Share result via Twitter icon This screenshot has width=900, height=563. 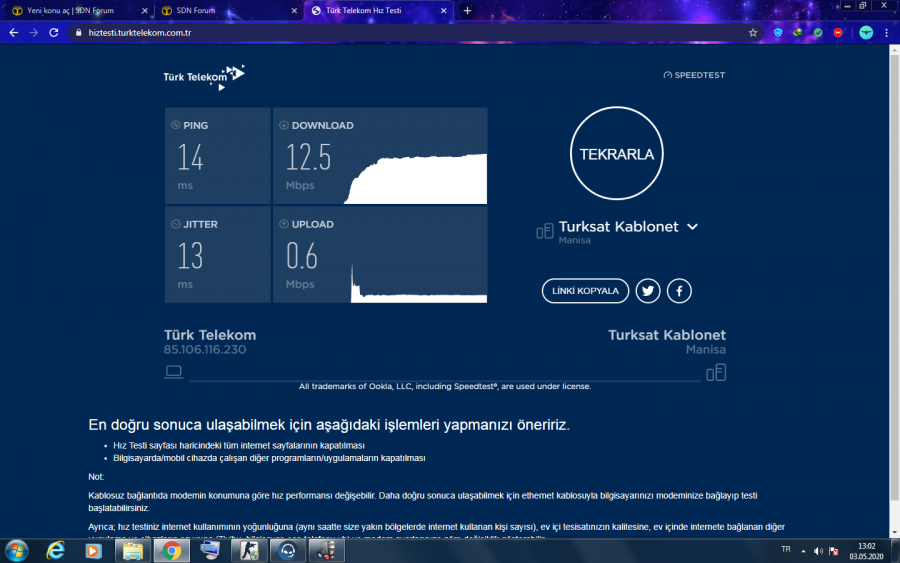pyautogui.click(x=647, y=291)
